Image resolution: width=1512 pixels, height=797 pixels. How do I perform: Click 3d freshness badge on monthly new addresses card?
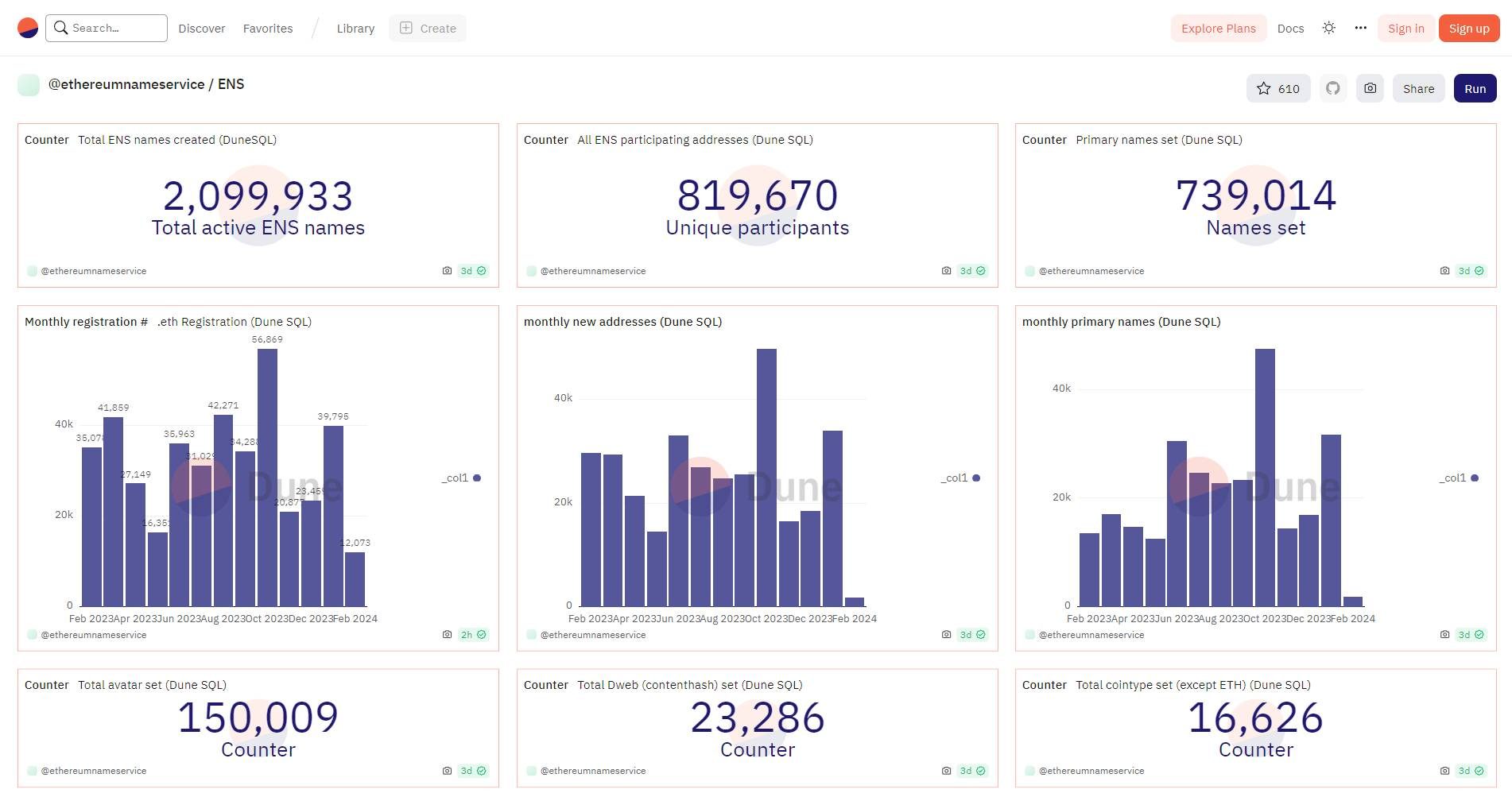point(972,635)
